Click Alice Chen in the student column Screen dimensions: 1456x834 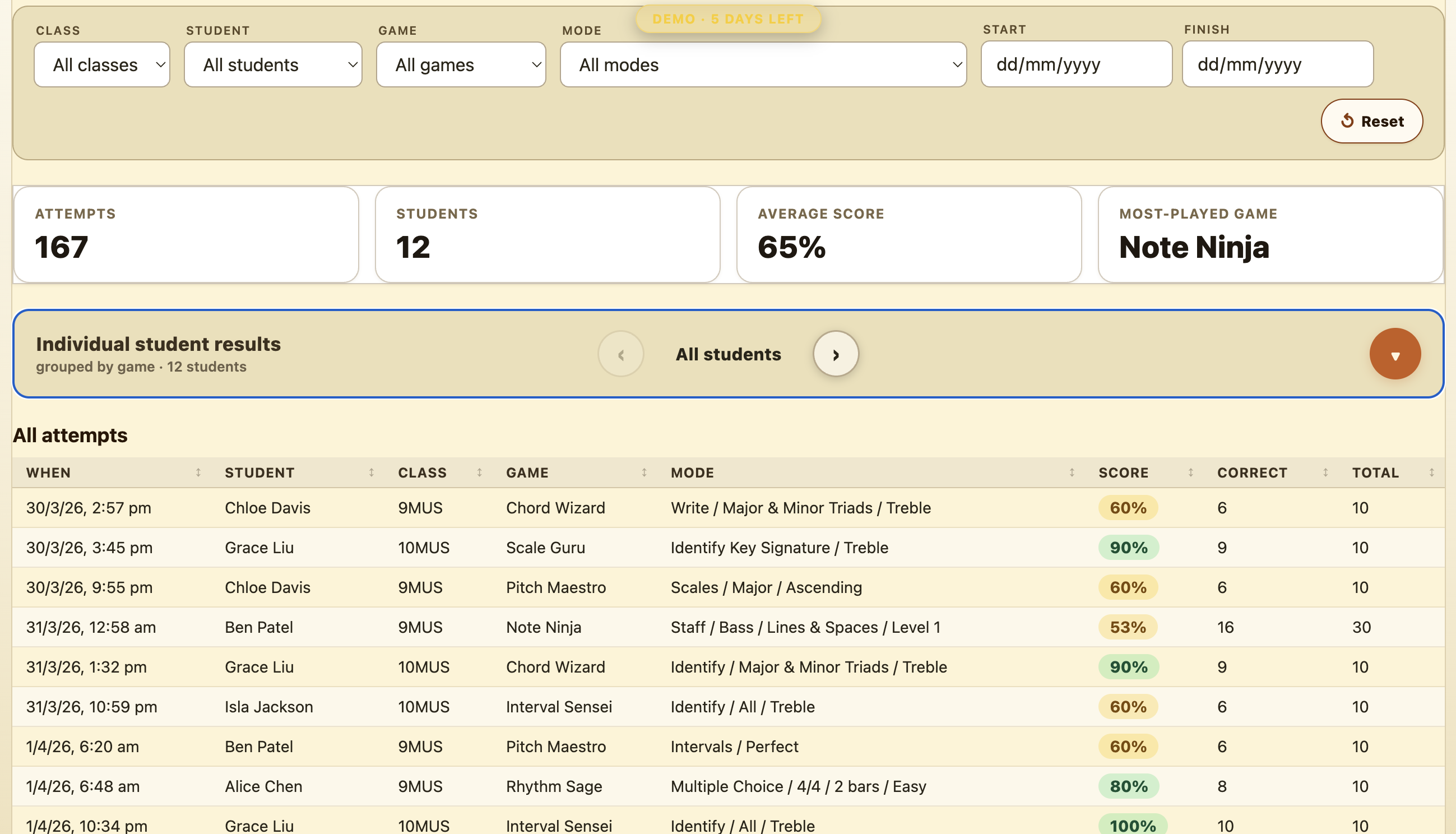[x=263, y=786]
